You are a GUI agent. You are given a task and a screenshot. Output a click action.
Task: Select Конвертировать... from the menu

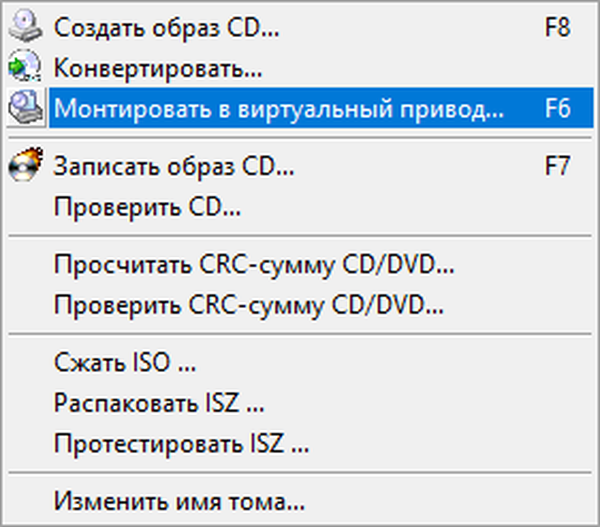pos(300,68)
